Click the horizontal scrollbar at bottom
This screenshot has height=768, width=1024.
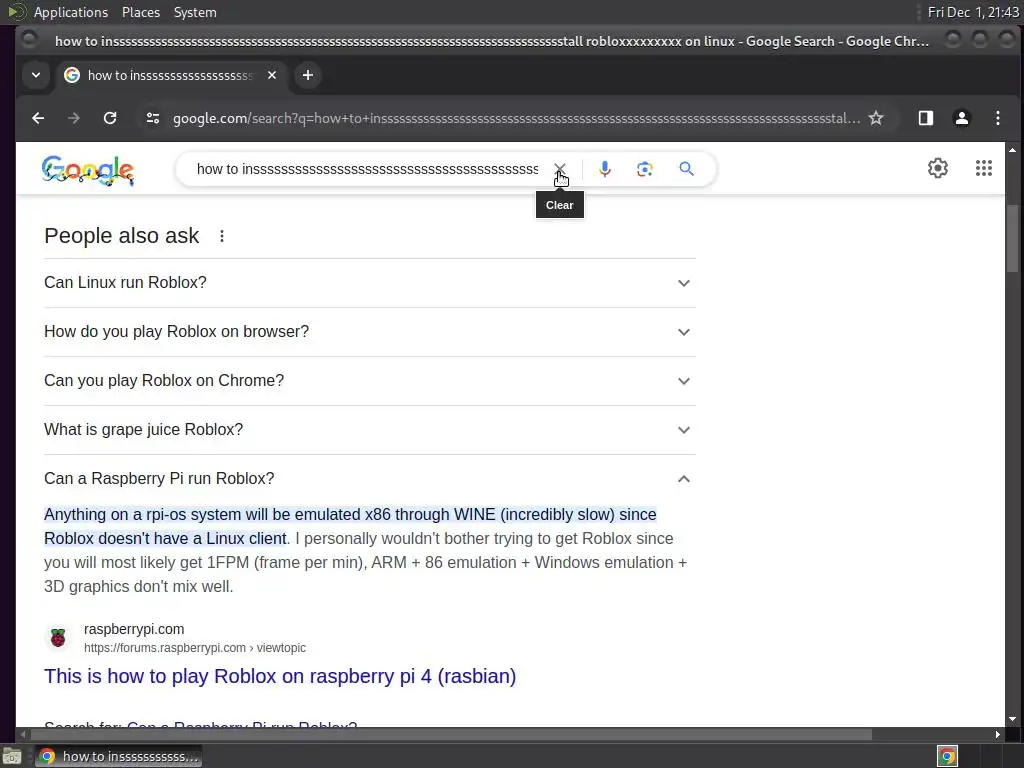451,735
